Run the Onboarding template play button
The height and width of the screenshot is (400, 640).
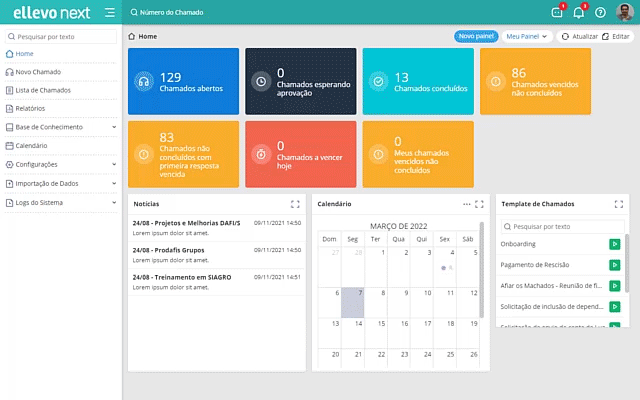(614, 244)
